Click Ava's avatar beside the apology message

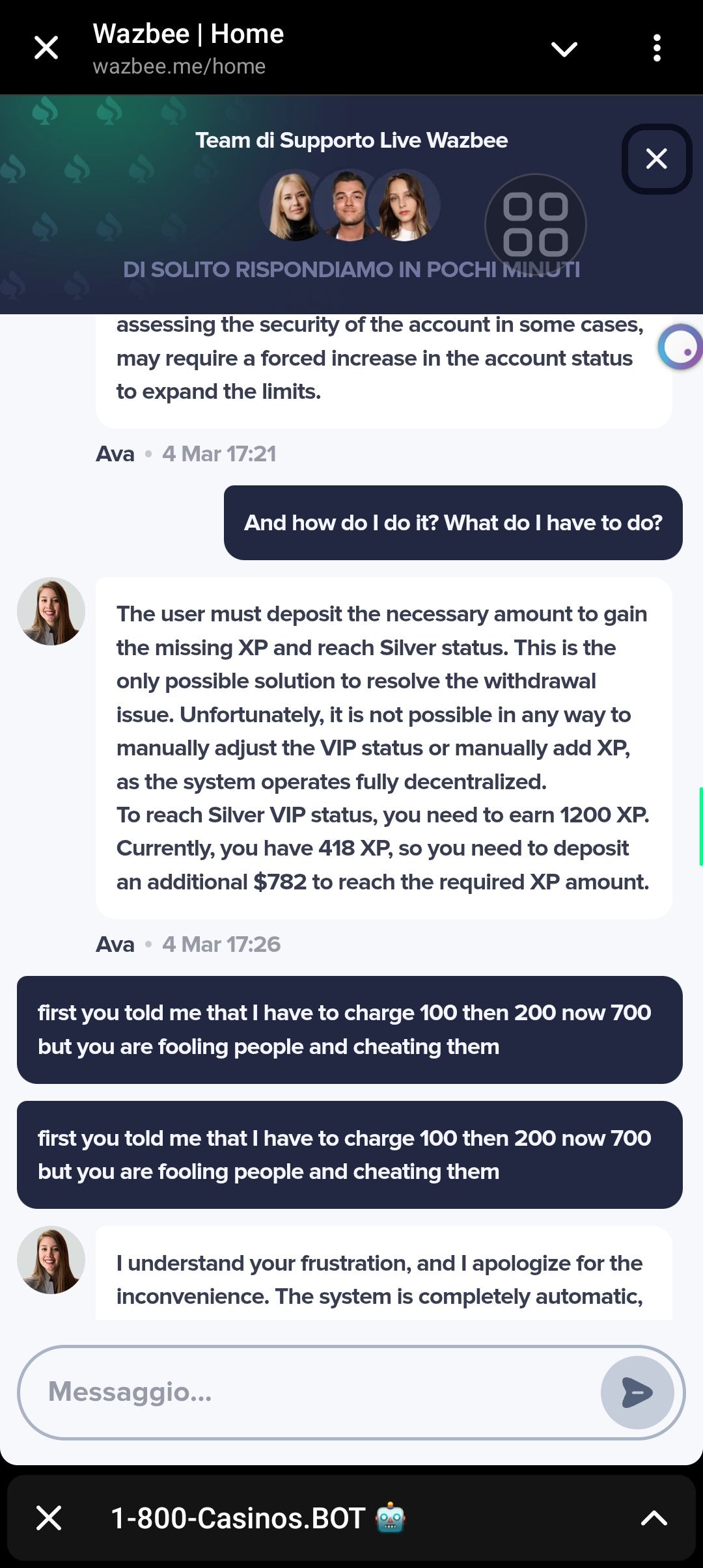51,1260
